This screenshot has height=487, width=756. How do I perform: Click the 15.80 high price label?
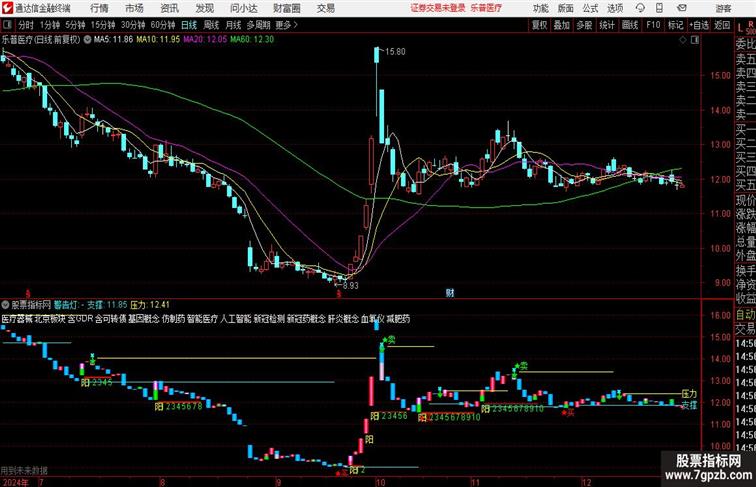click(x=395, y=52)
